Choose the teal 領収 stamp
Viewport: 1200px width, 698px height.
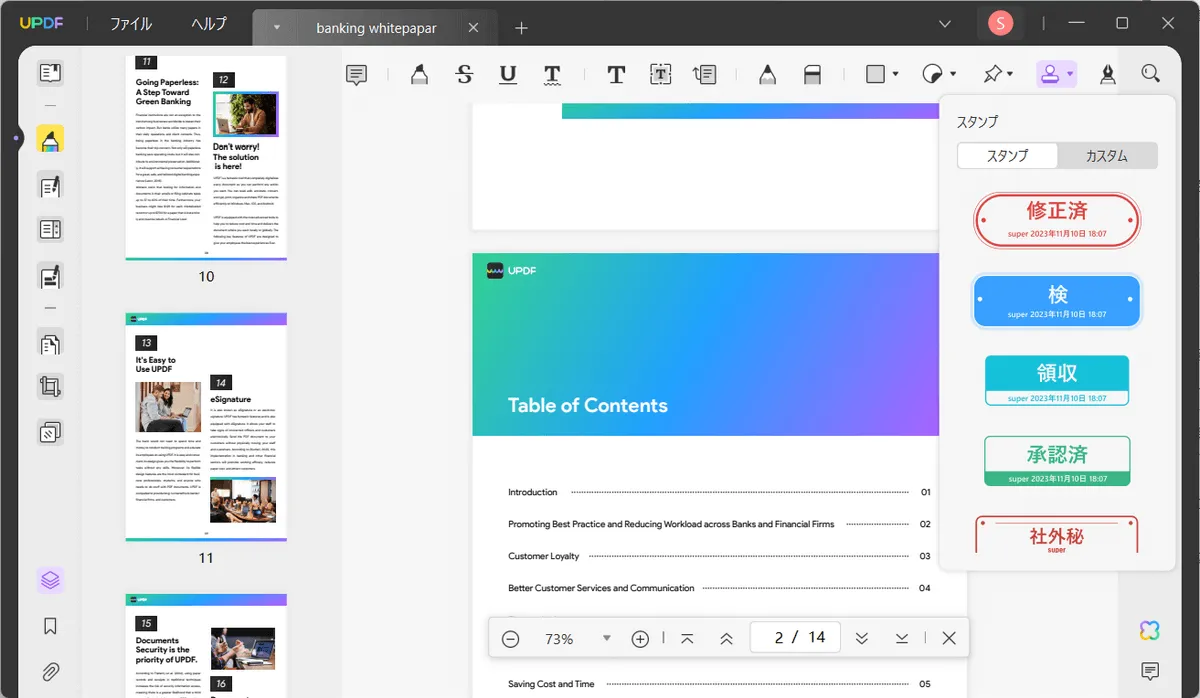click(x=1057, y=380)
